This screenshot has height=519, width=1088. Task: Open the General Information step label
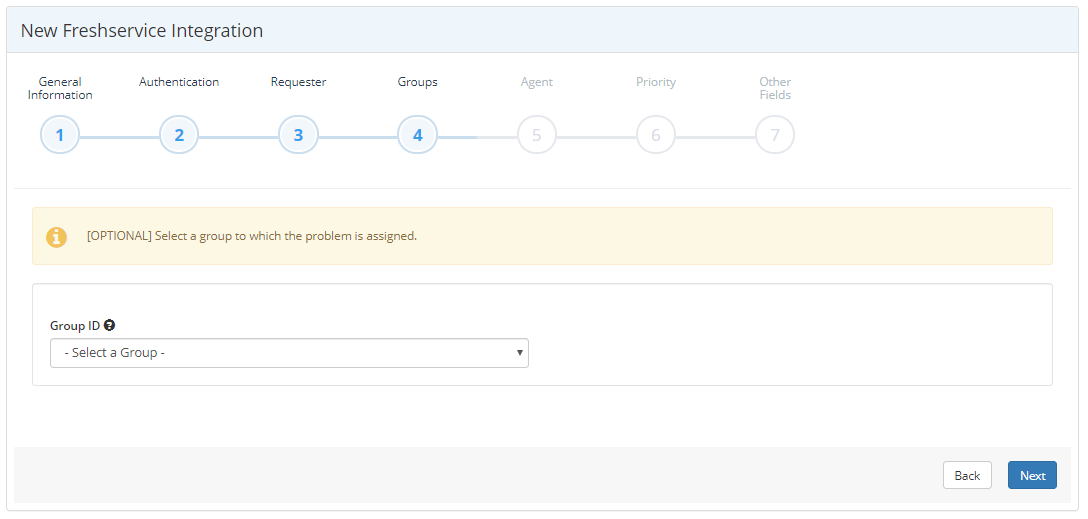pyautogui.click(x=60, y=88)
